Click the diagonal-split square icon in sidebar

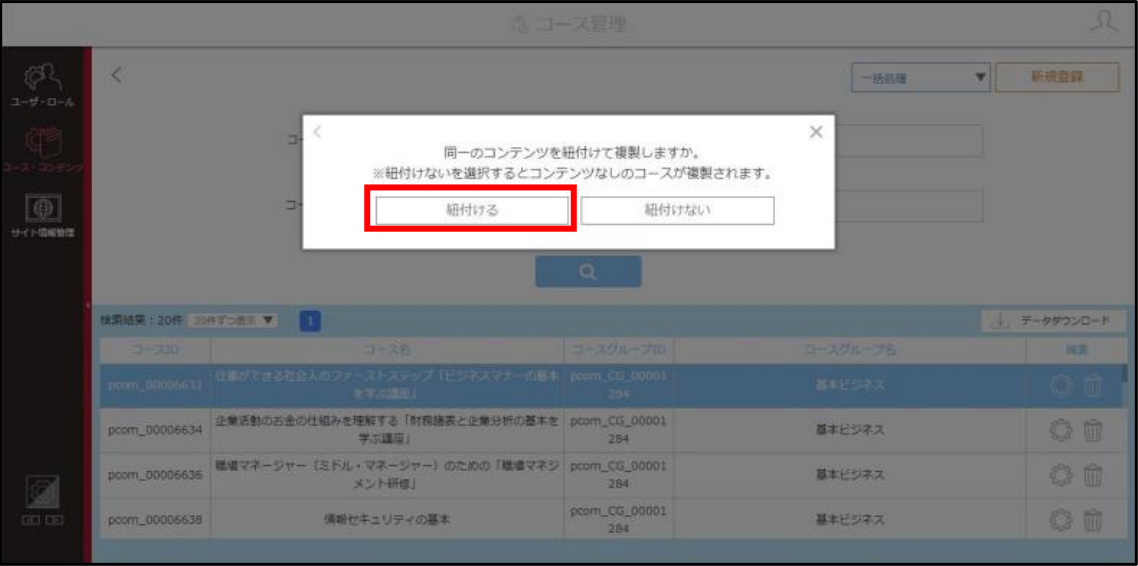(x=42, y=491)
